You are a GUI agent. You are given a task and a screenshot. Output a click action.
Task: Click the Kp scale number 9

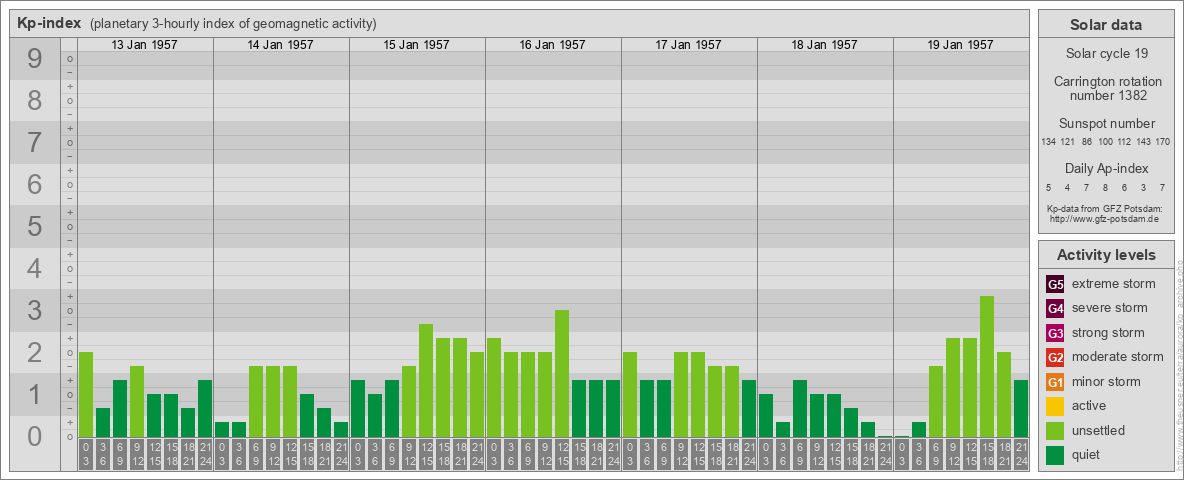click(x=35, y=59)
